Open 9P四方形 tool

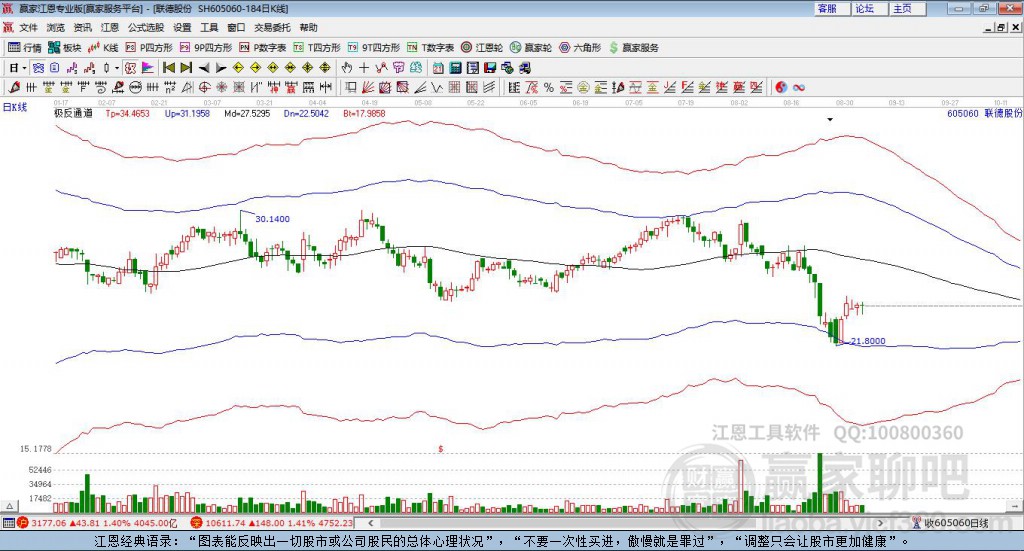coord(206,48)
